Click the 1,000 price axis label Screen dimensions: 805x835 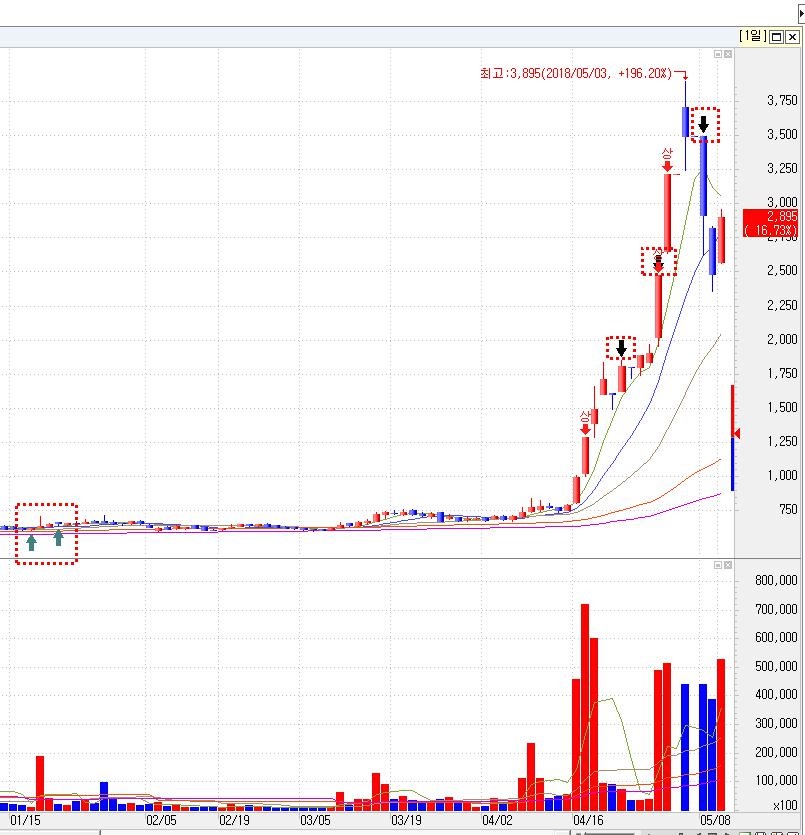coord(782,476)
